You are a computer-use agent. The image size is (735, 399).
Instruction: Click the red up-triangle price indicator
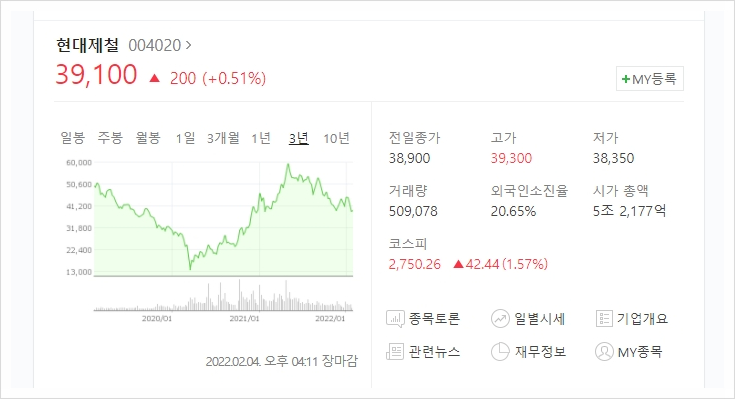point(154,78)
